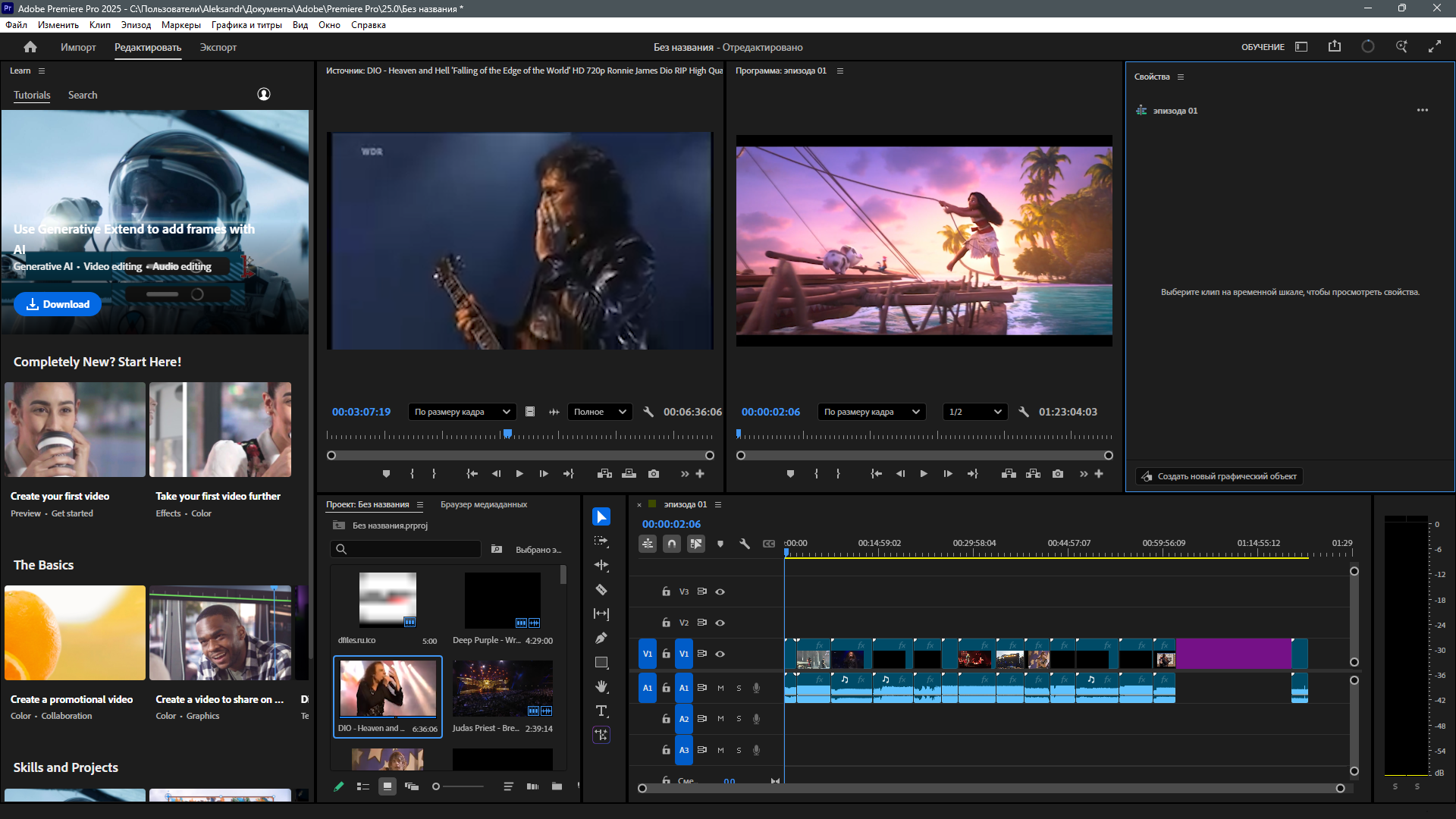
Task: Select the Hand tool
Action: tap(601, 686)
